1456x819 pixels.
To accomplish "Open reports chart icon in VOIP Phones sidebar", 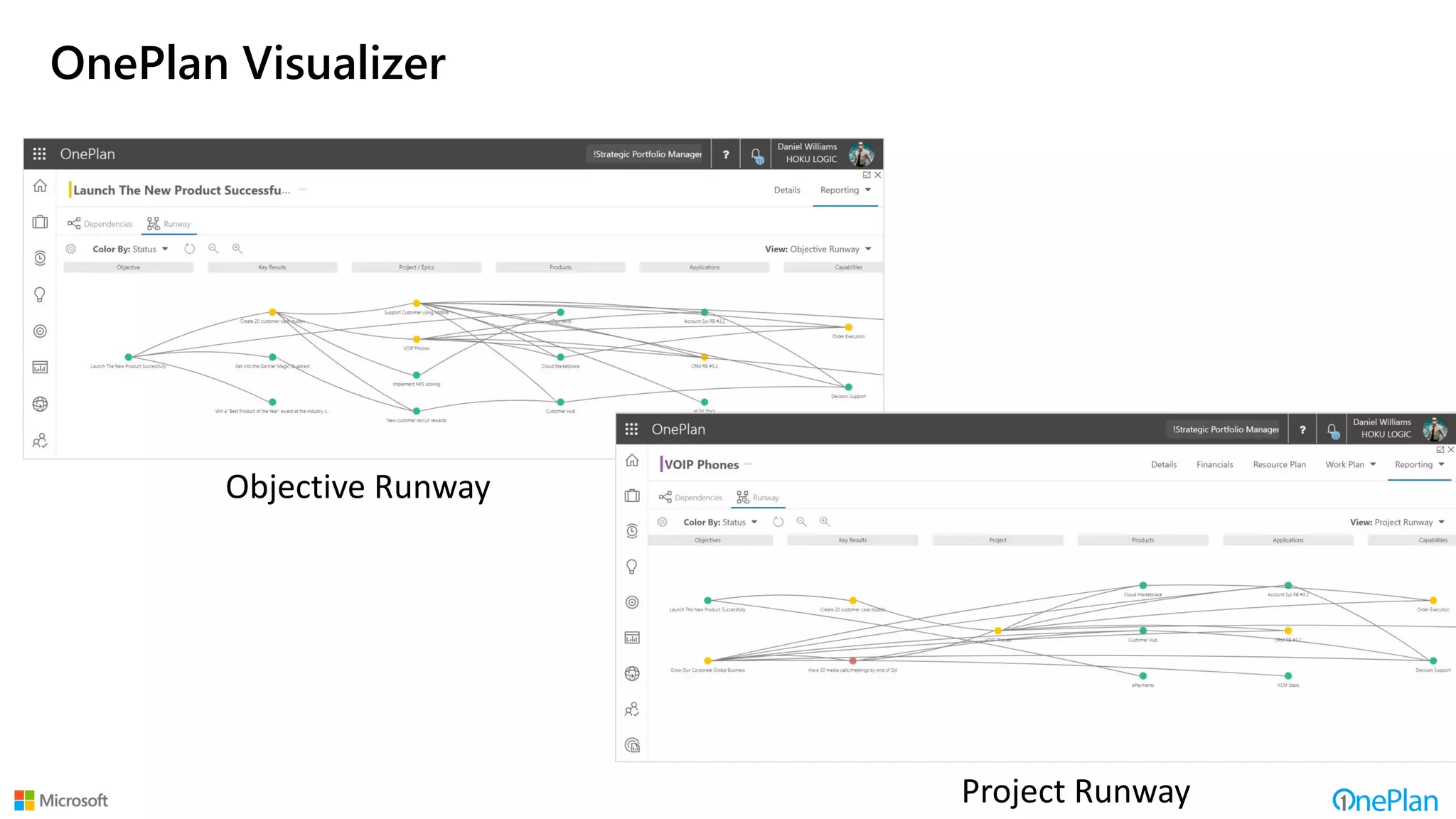I will coord(632,638).
